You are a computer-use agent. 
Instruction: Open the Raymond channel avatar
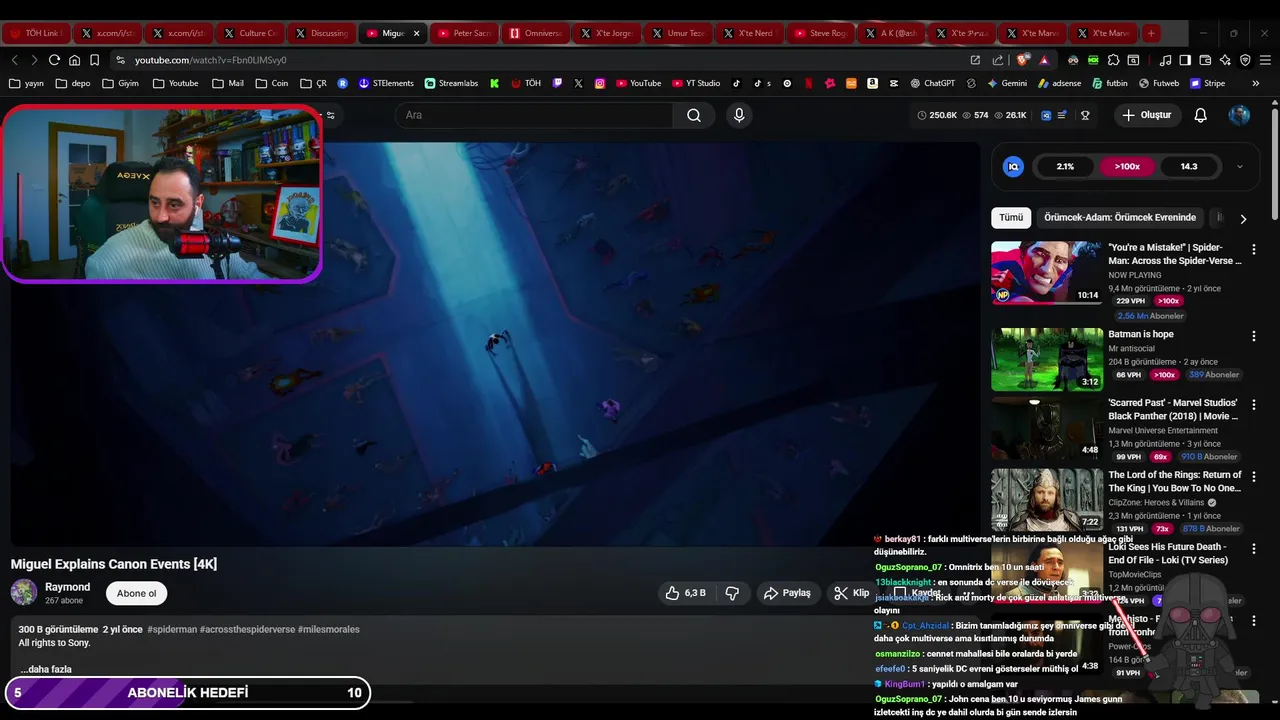tap(24, 592)
